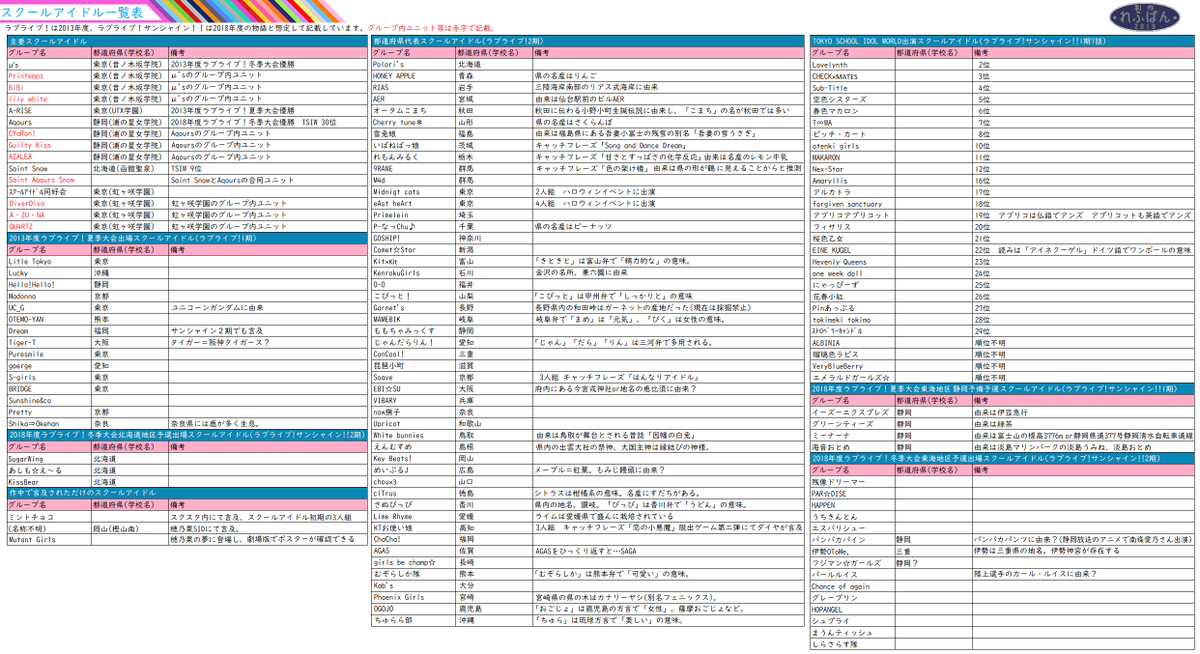1200x654 pixels.
Task: Click the KissBear group cell
Action: [49, 480]
